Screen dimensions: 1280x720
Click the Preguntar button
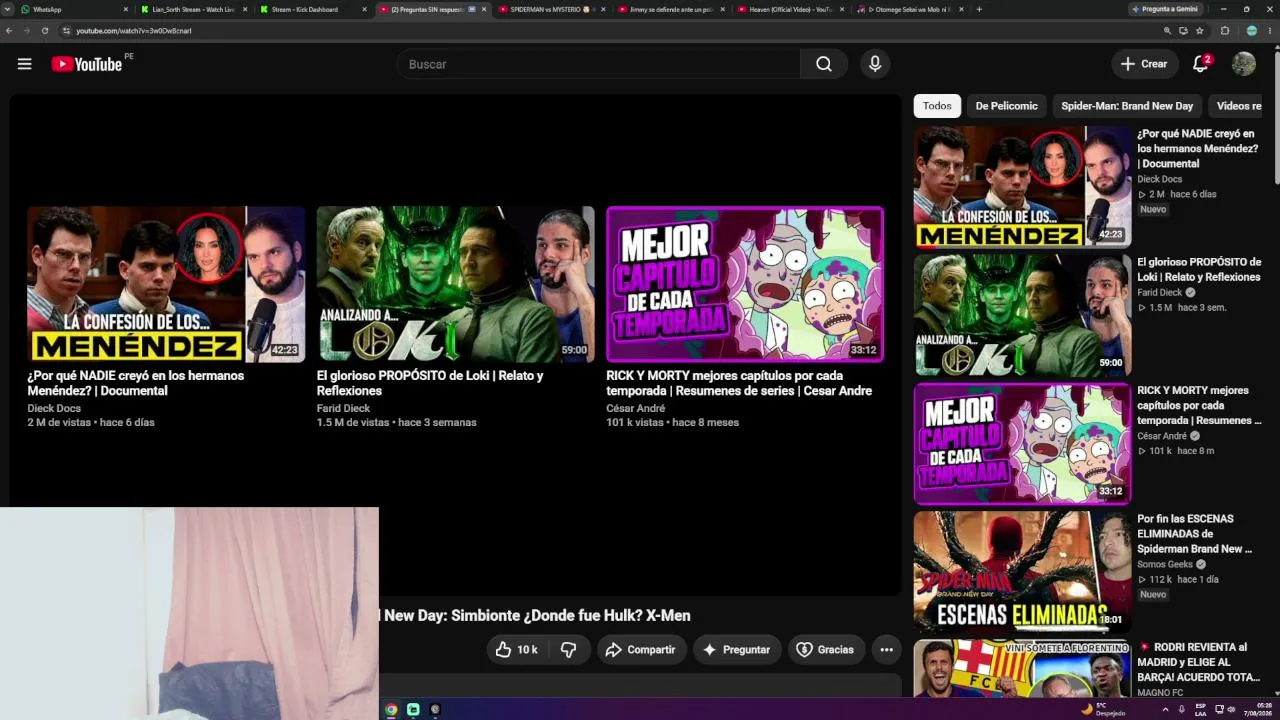pyautogui.click(x=737, y=650)
